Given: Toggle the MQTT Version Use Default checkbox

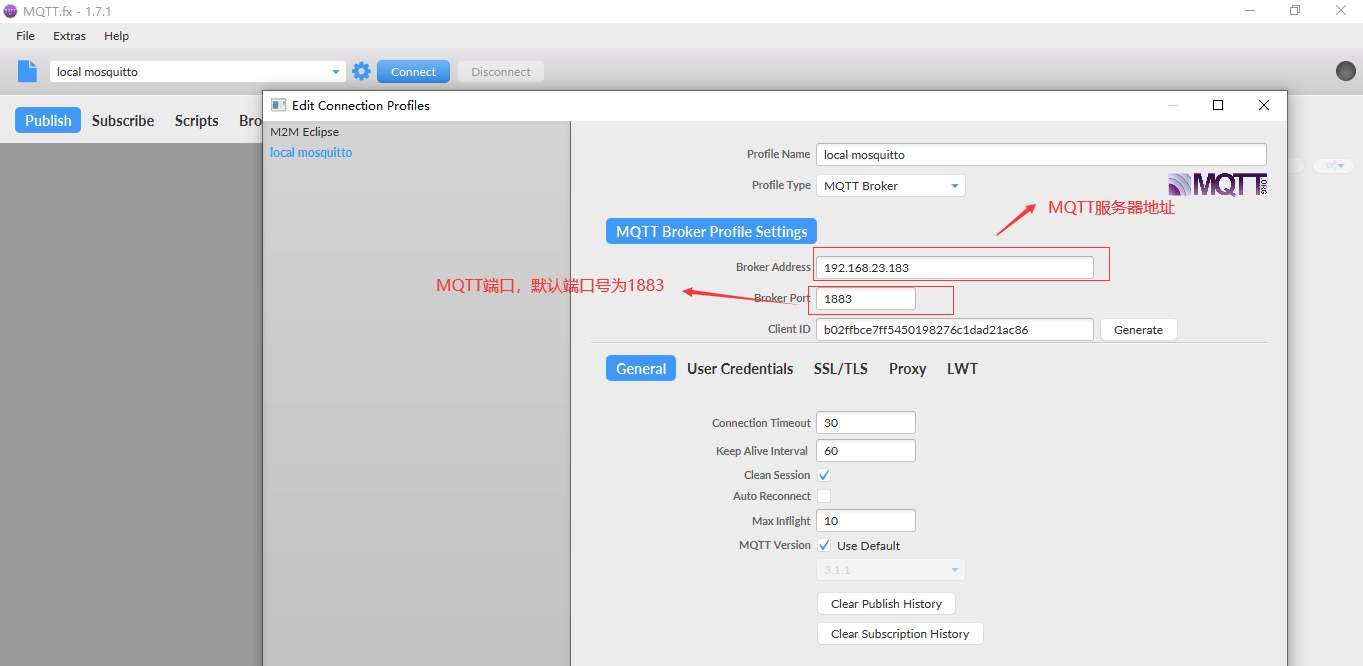Looking at the screenshot, I should (x=824, y=545).
